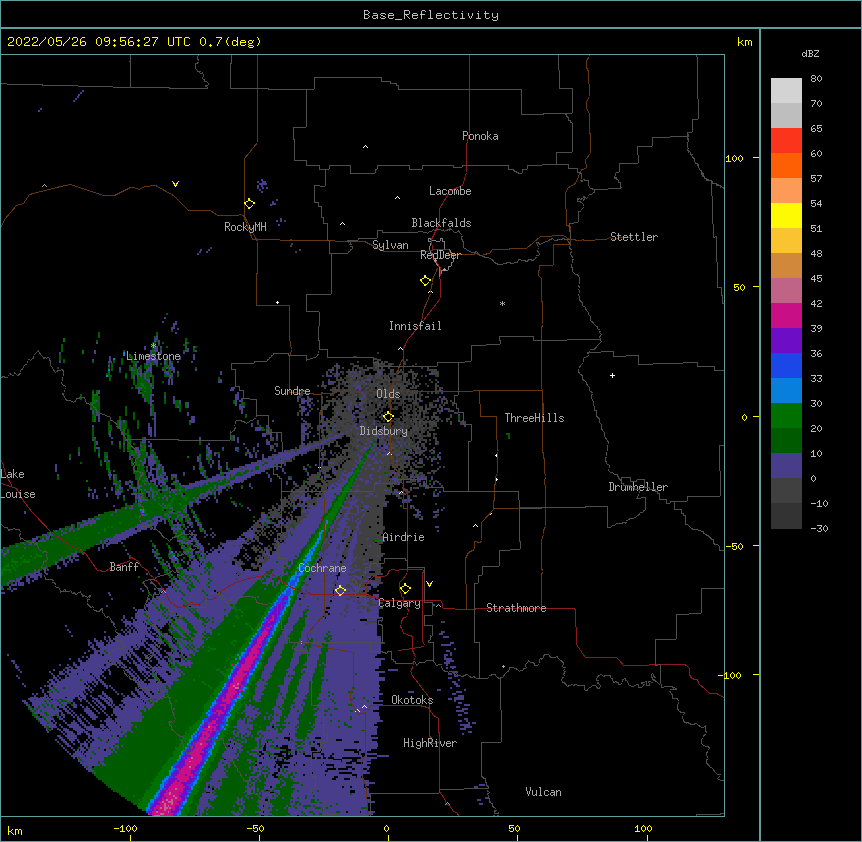Click the km unit label at bottom left
The width and height of the screenshot is (862, 842).
tap(15, 830)
